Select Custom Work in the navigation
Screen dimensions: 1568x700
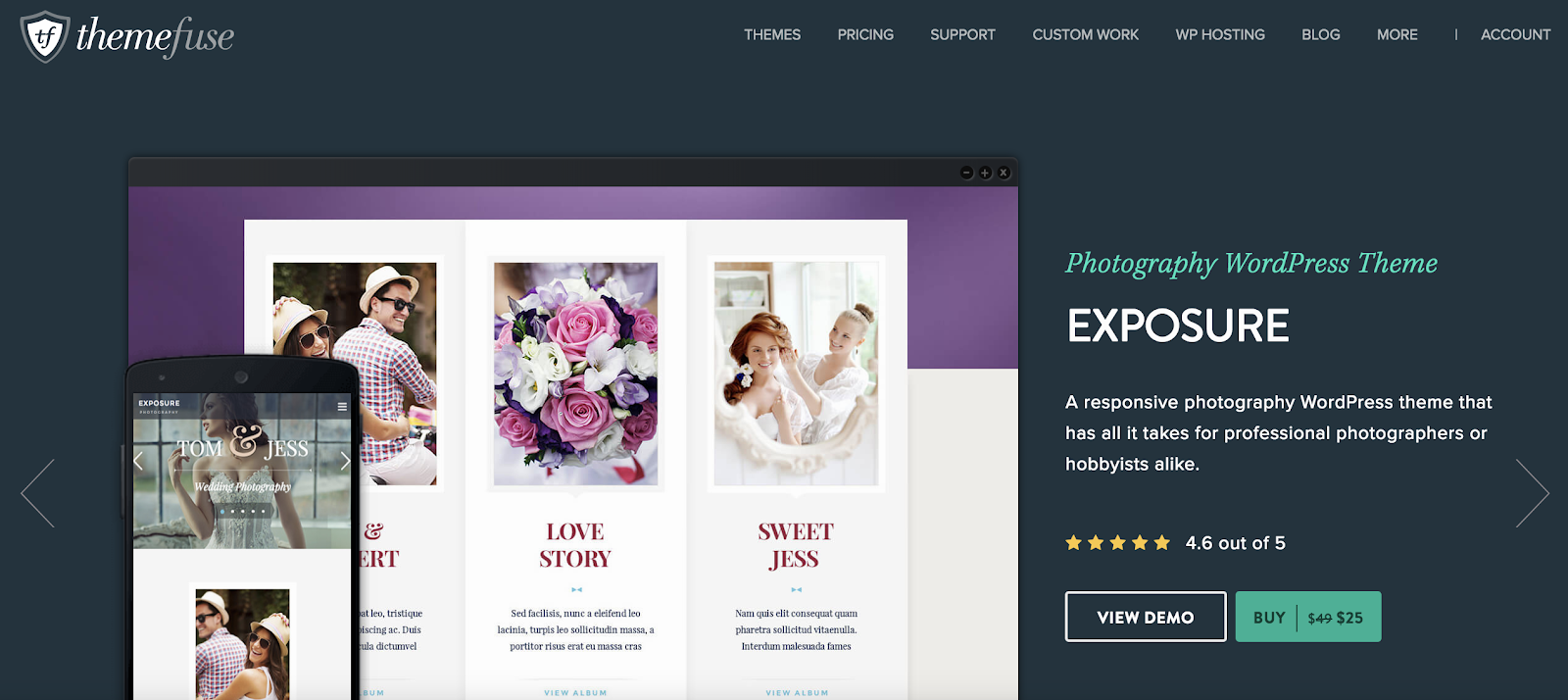(1085, 34)
